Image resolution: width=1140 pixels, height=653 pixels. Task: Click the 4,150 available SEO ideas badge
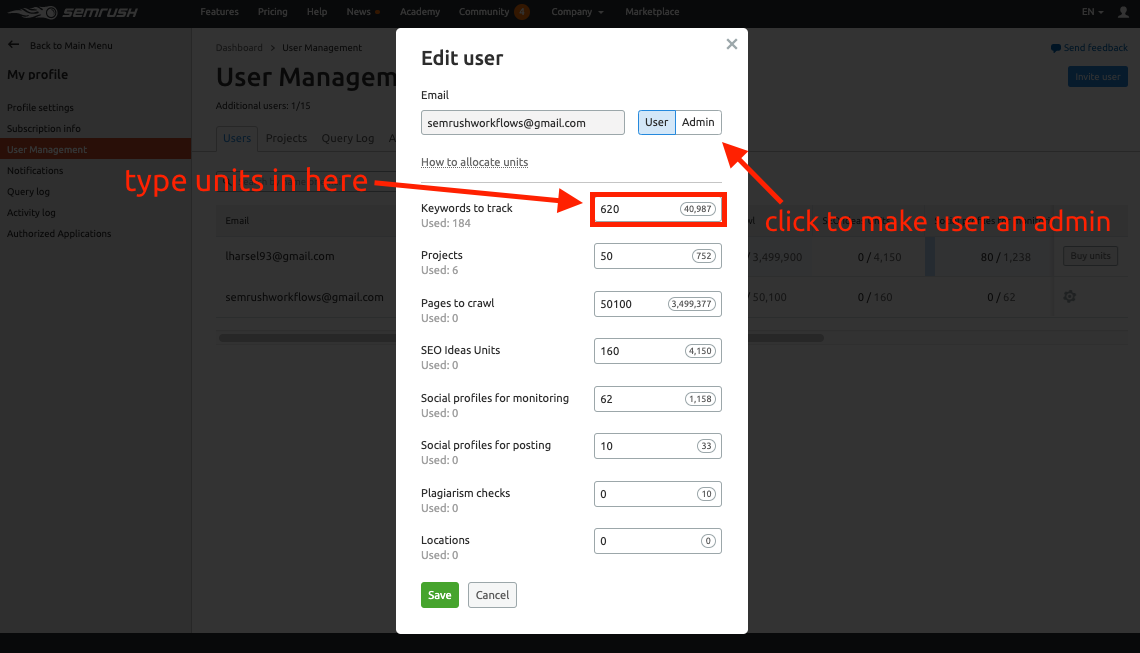point(700,351)
